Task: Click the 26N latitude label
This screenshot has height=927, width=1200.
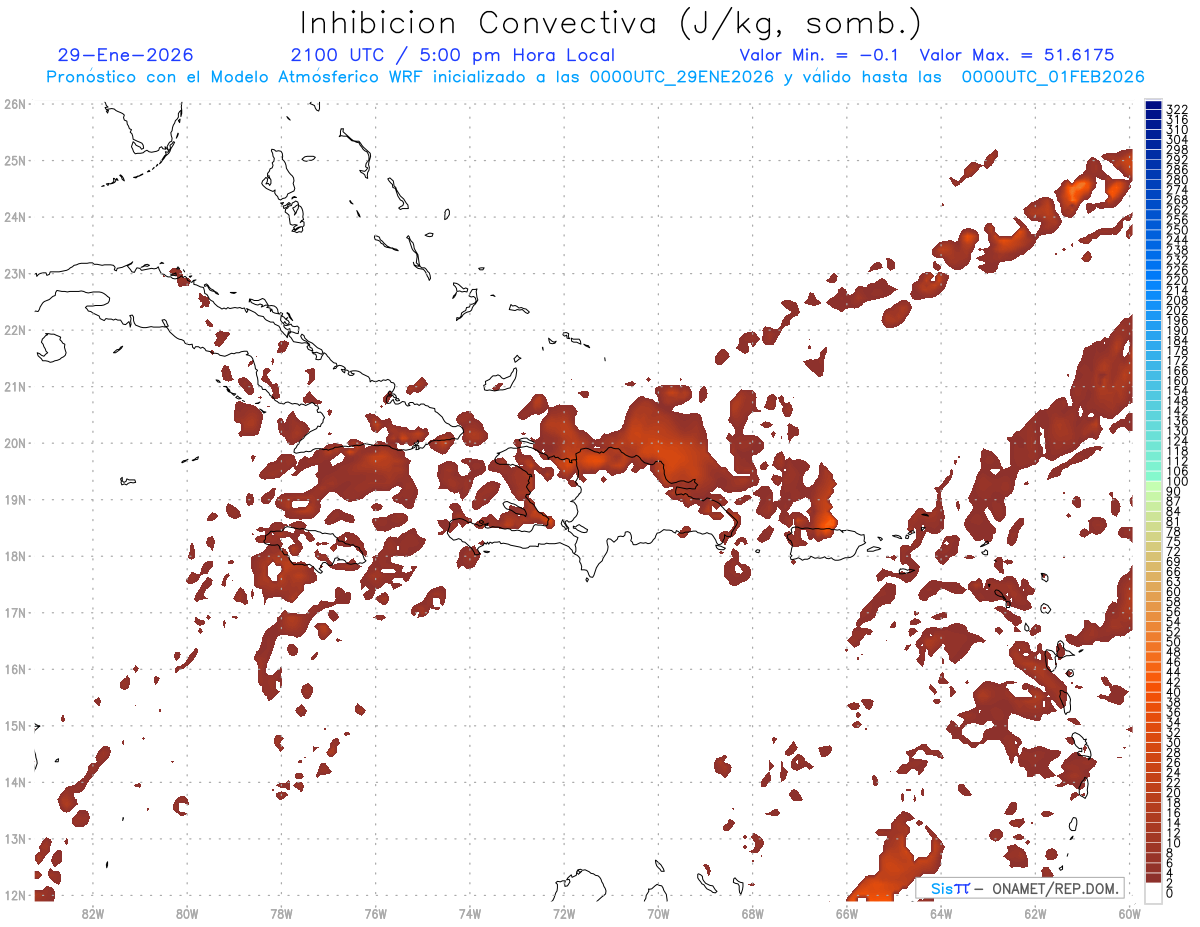Action: [14, 104]
